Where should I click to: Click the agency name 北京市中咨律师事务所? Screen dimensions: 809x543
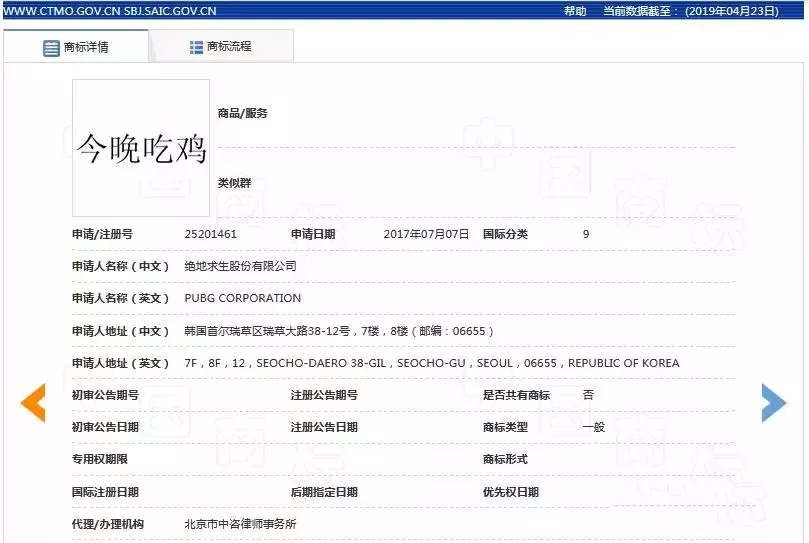[x=240, y=524]
